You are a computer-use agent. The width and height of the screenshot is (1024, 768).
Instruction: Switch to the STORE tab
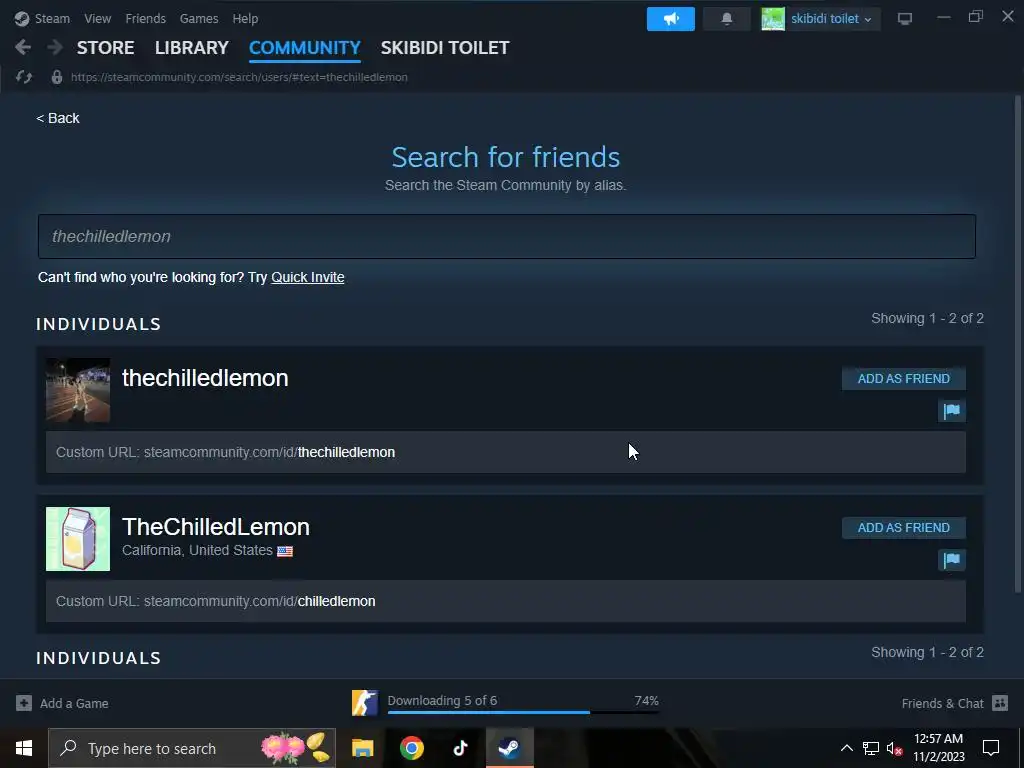coord(105,48)
